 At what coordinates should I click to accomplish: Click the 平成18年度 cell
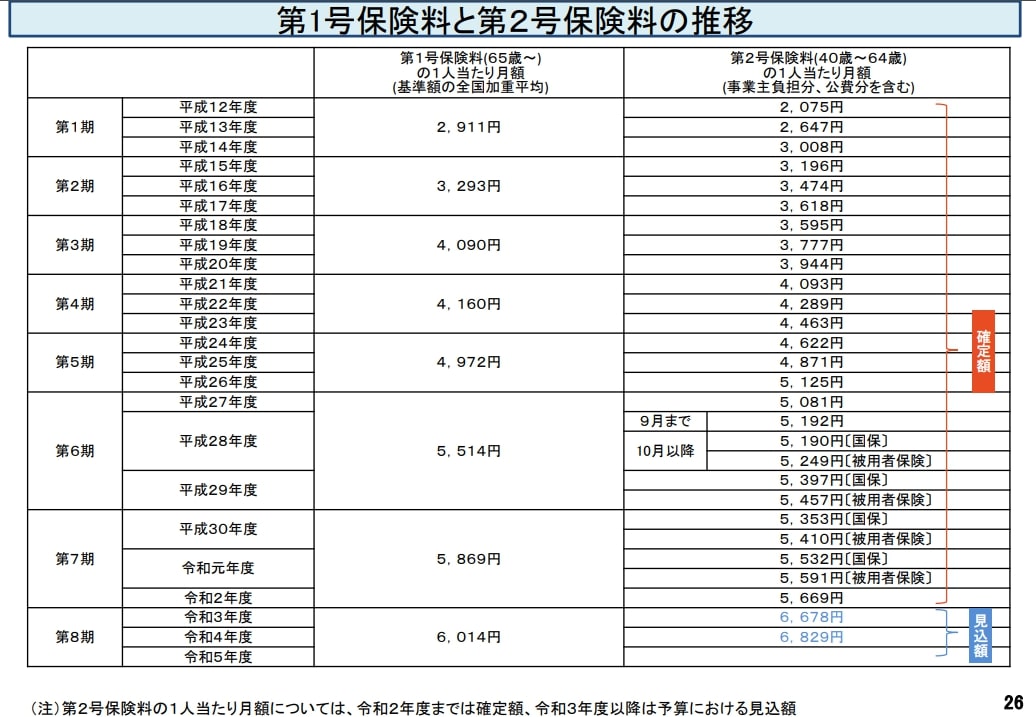[x=218, y=225]
